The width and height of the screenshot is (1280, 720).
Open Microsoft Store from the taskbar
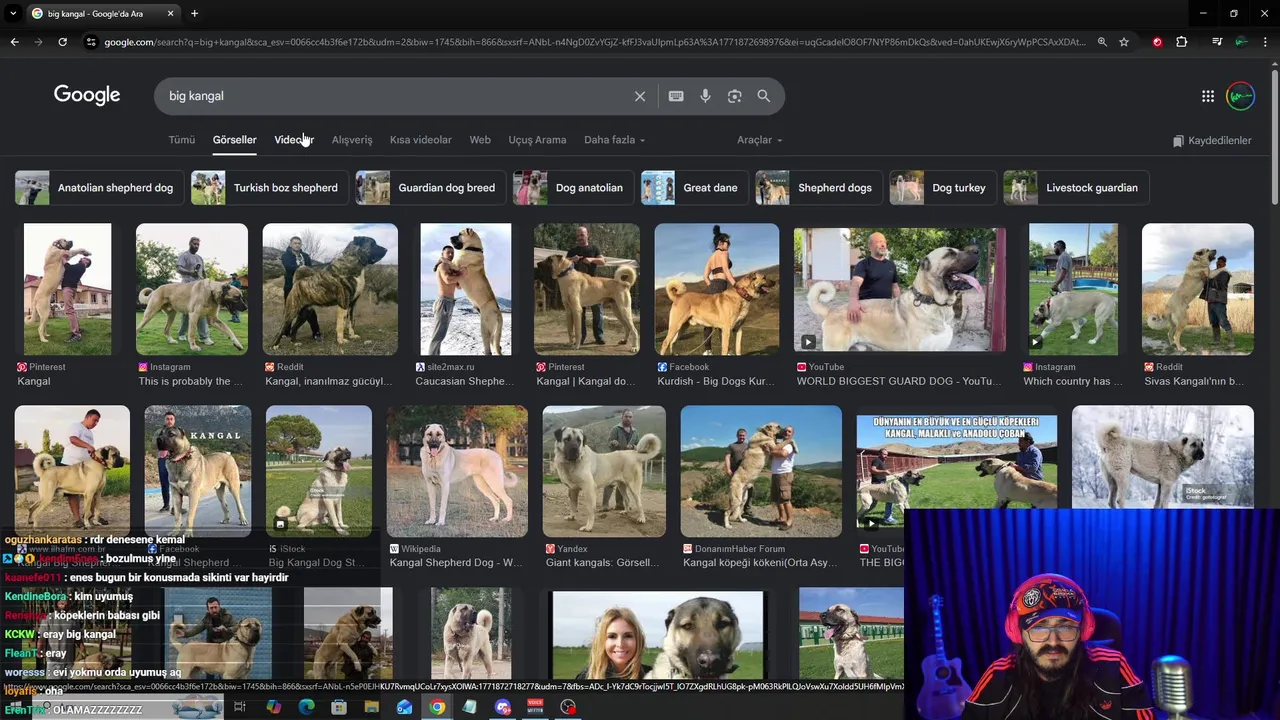(339, 707)
